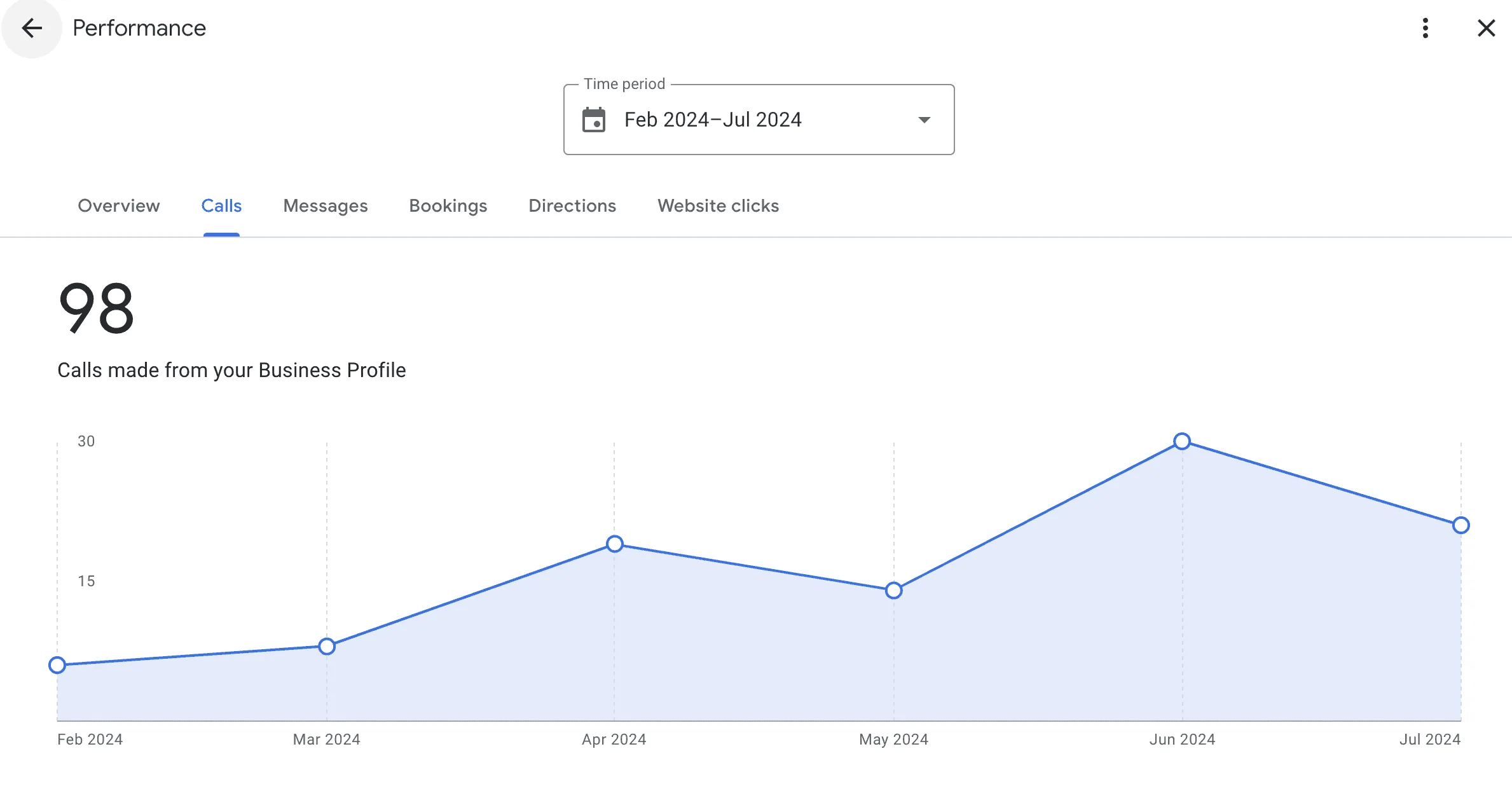Click the currently active Calls tab

[x=221, y=205]
